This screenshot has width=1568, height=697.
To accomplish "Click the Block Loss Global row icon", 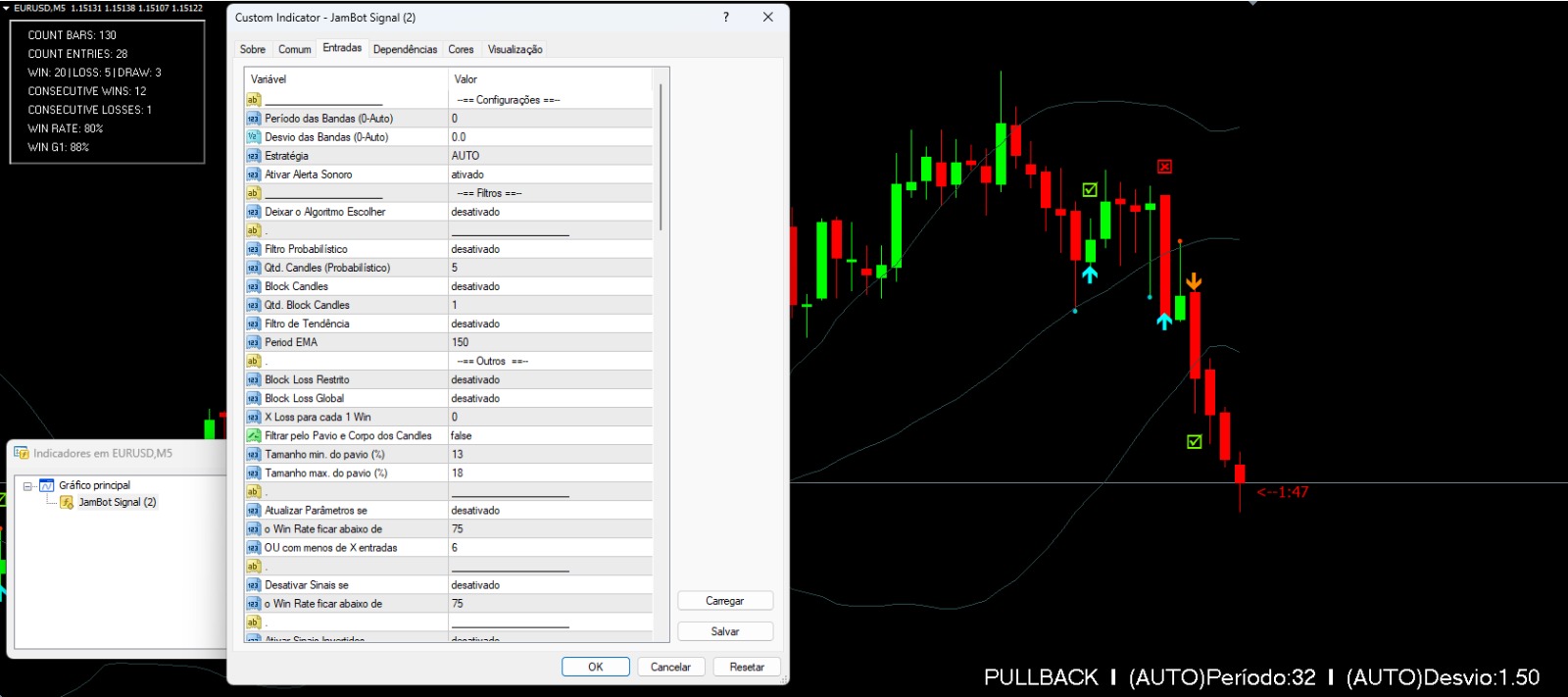I will click(x=253, y=398).
